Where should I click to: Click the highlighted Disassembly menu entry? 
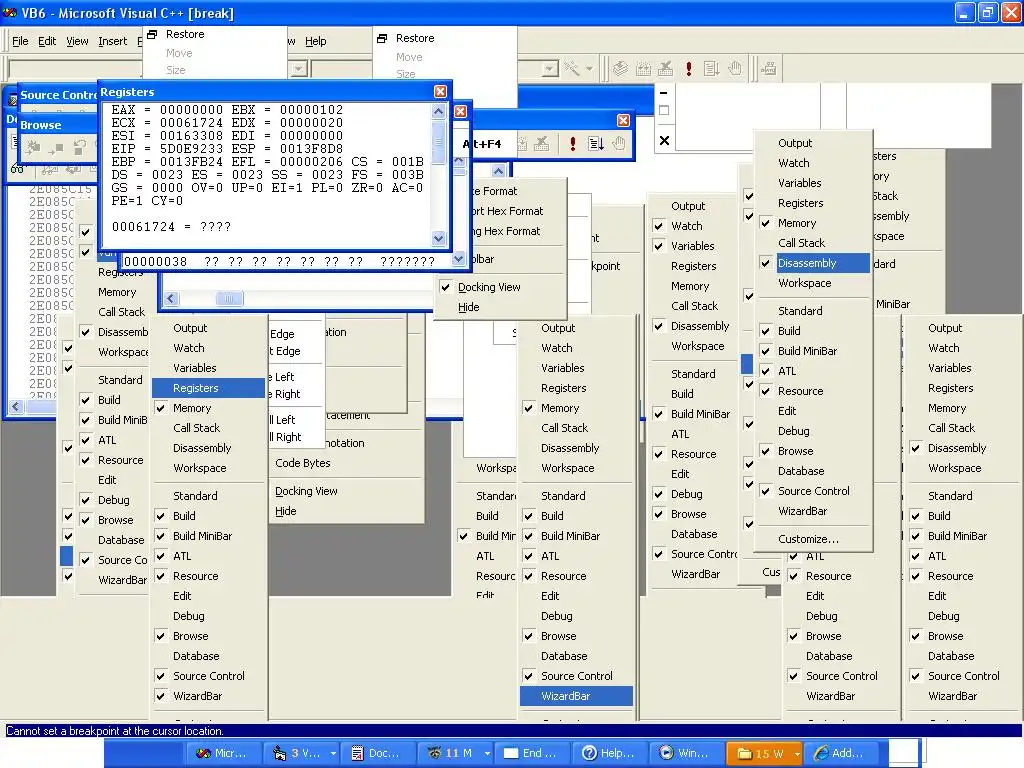(x=813, y=263)
